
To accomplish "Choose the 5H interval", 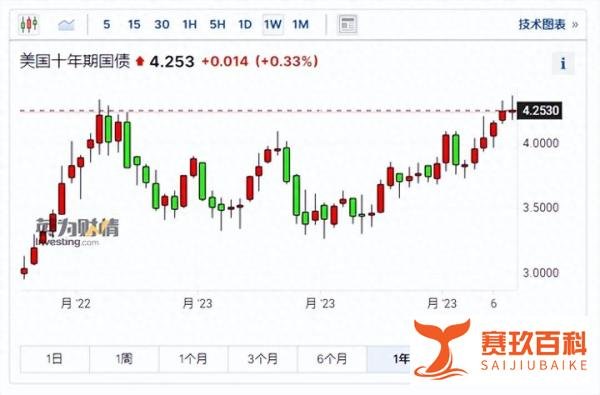I will click(x=217, y=25).
